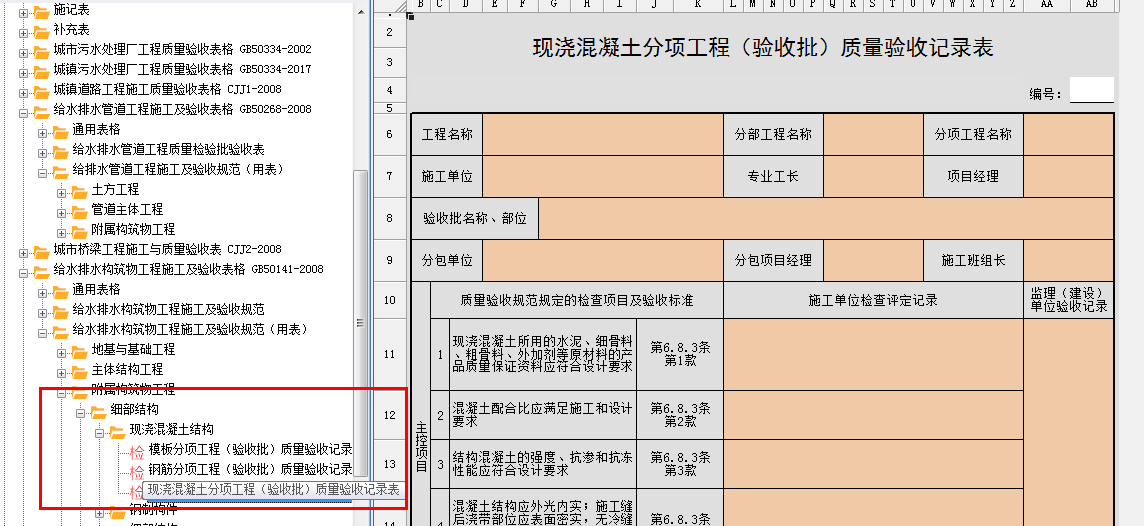Image resolution: width=1144 pixels, height=526 pixels.
Task: Click the folder icon beside 主体结构工程
Action: point(80,370)
